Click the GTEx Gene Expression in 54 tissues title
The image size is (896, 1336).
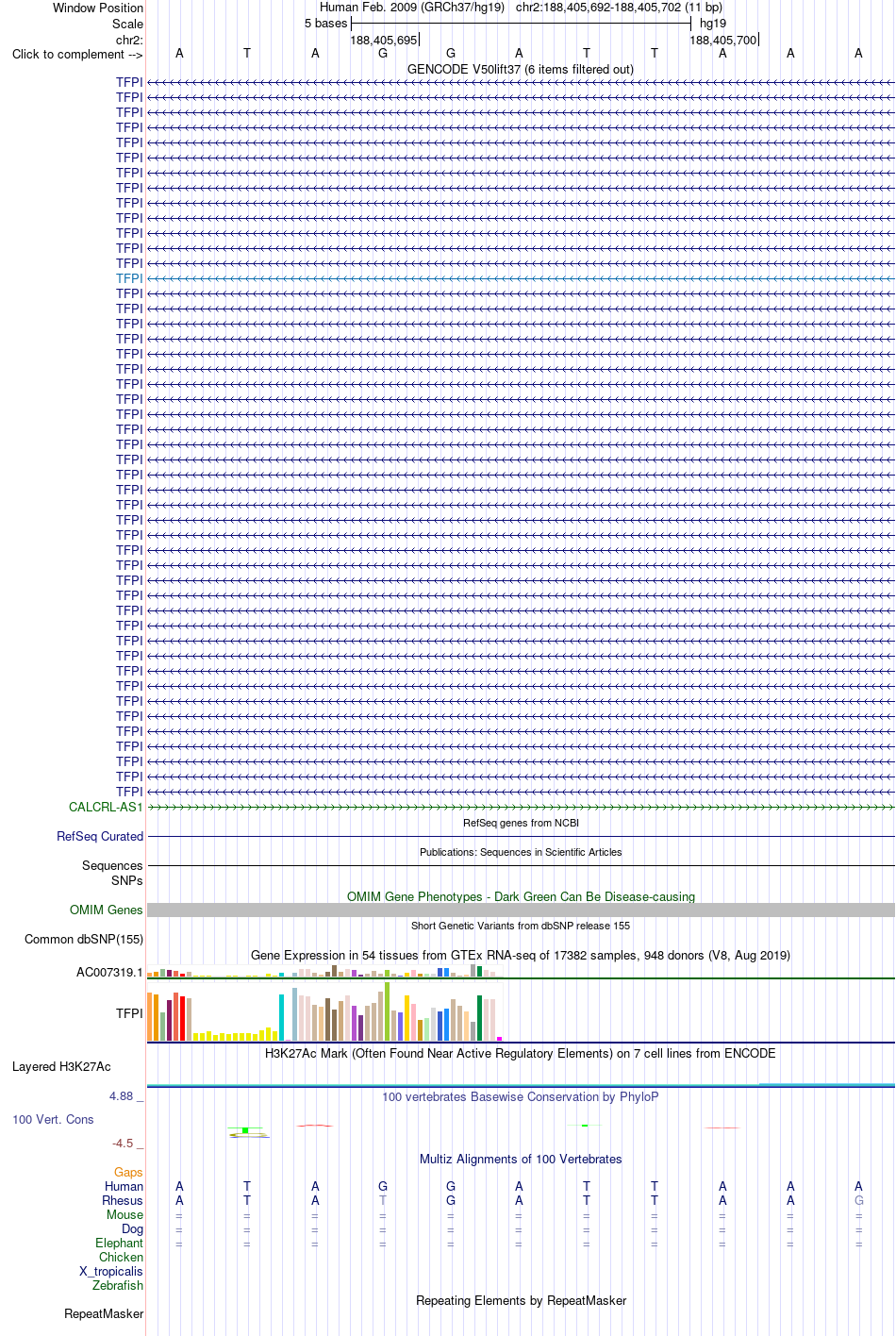click(521, 955)
